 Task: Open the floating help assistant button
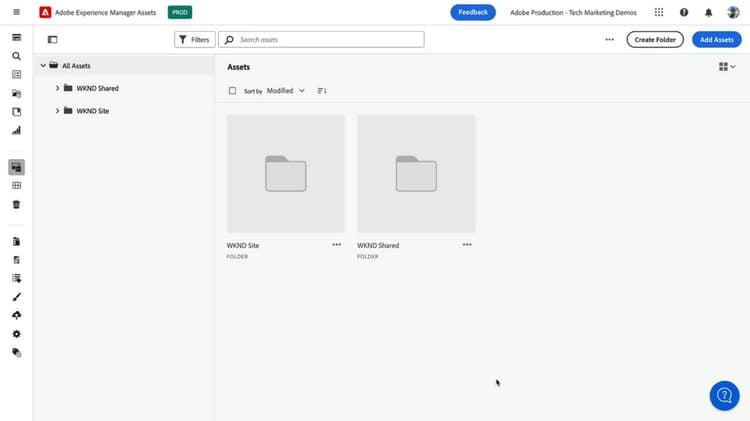point(724,396)
